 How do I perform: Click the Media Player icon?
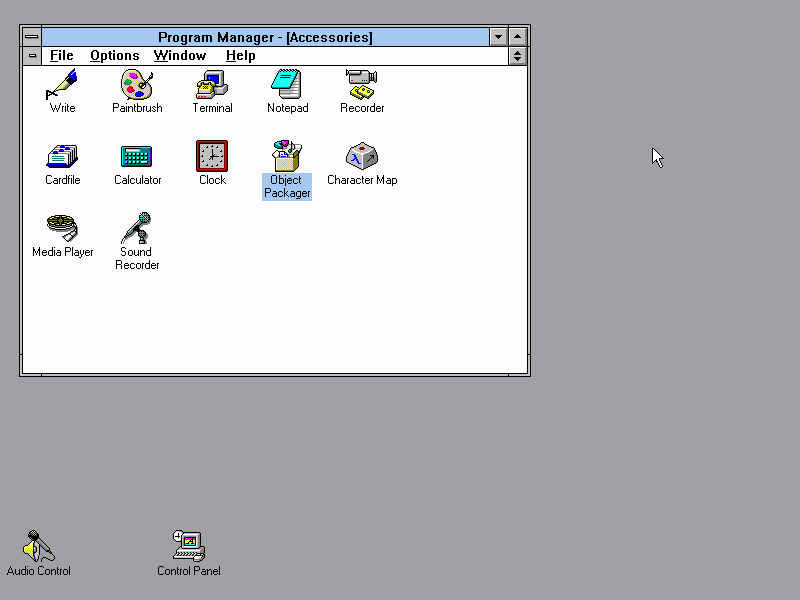click(x=62, y=229)
